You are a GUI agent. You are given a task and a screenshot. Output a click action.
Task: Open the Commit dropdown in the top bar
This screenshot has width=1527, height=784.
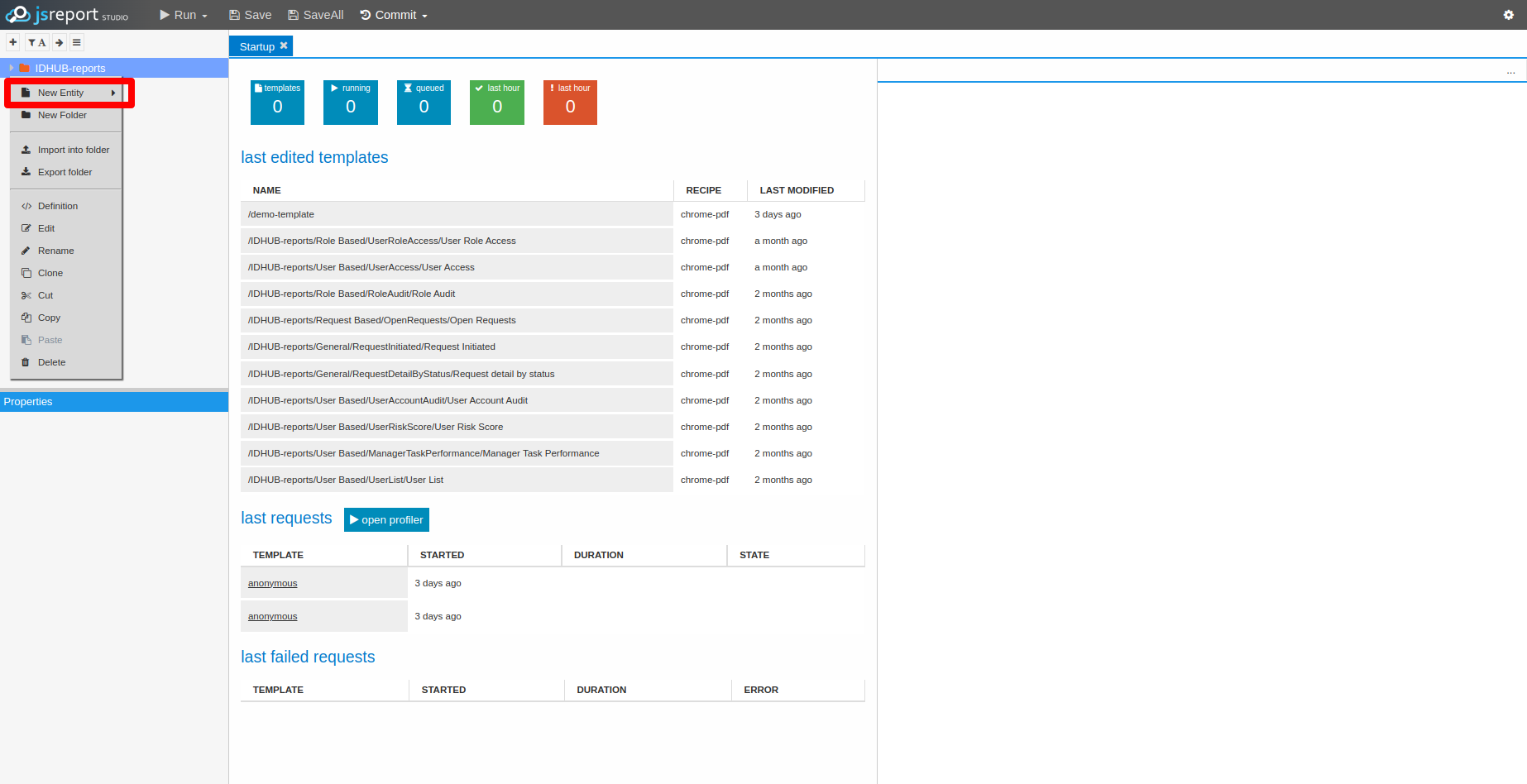coord(394,15)
